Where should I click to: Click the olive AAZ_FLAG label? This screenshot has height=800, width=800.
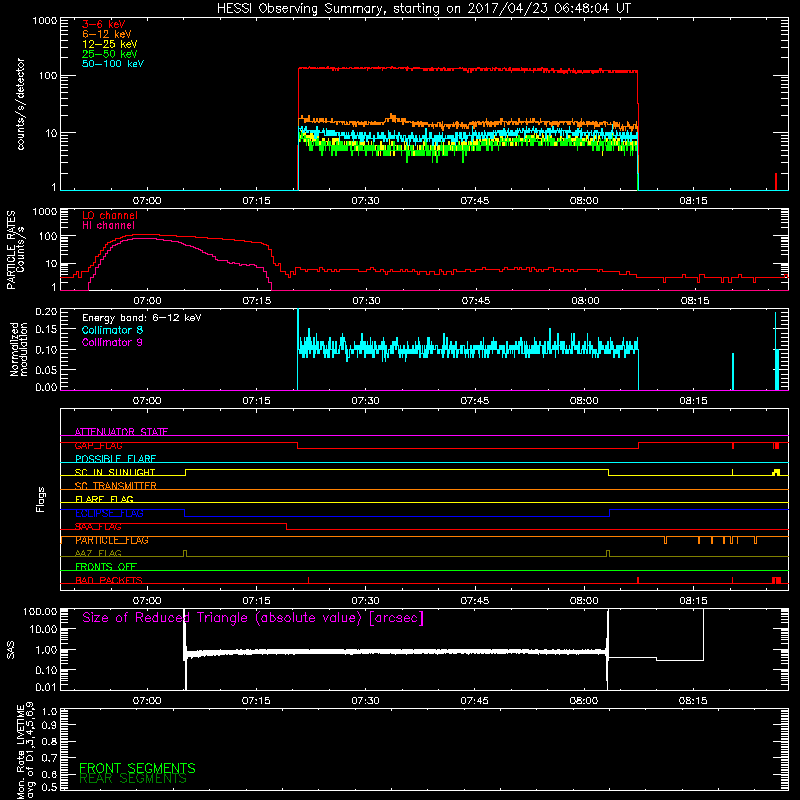[98, 553]
